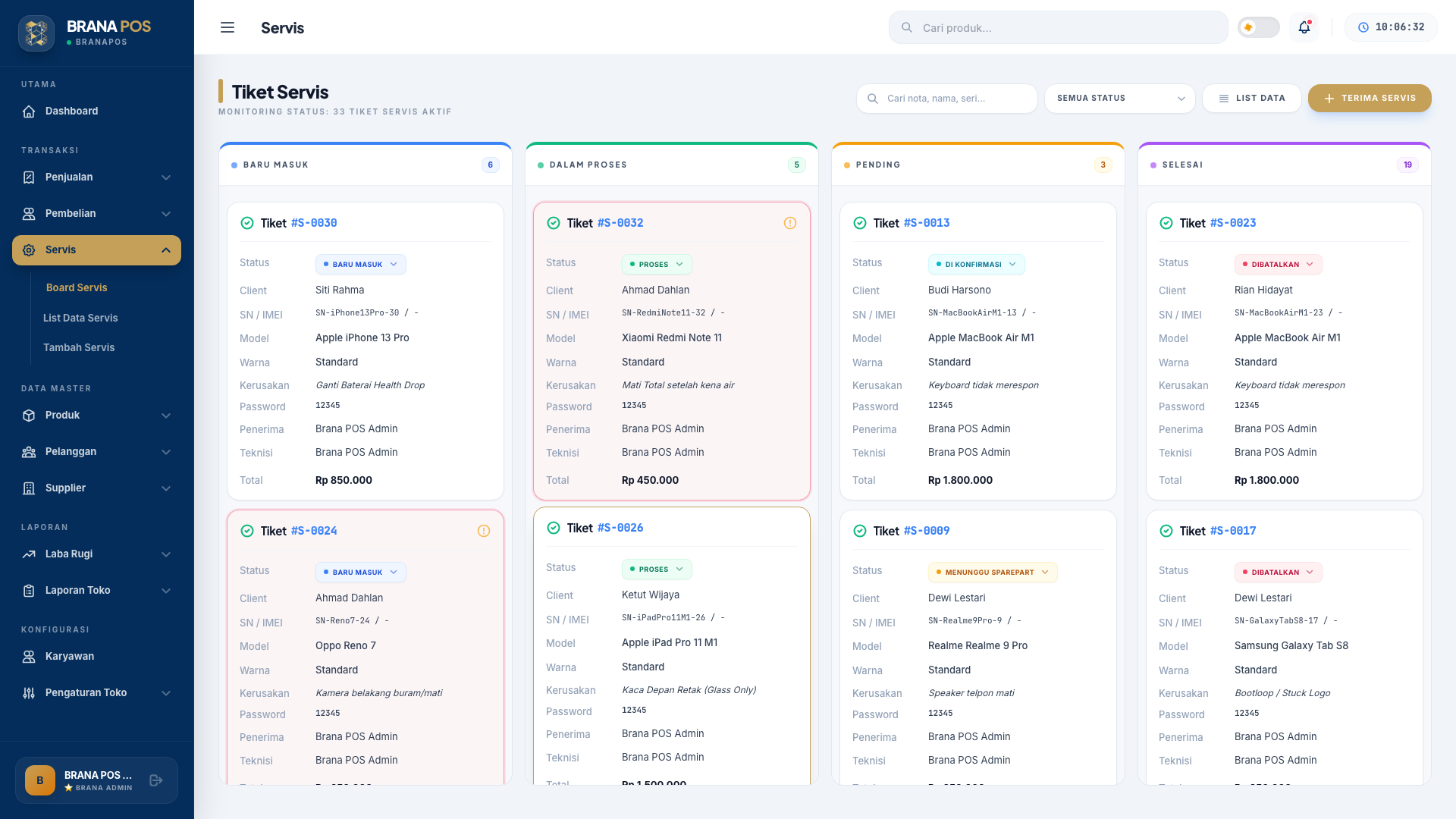Select Tambah Servis in sidebar
This screenshot has width=1456, height=819.
click(79, 347)
